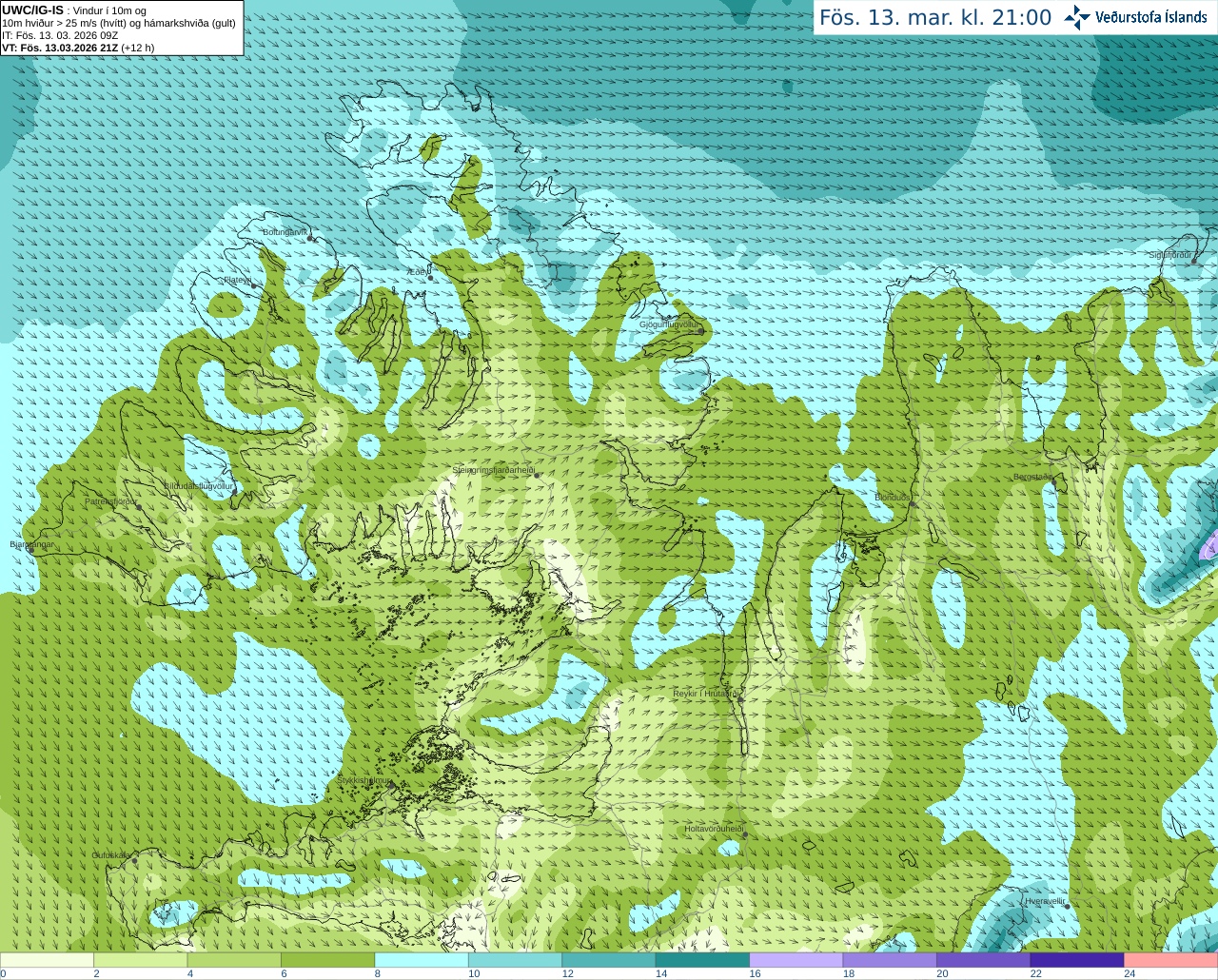Pick the 2–4 m/s light green legend swatch
This screenshot has width=1218, height=980.
pyautogui.click(x=140, y=960)
